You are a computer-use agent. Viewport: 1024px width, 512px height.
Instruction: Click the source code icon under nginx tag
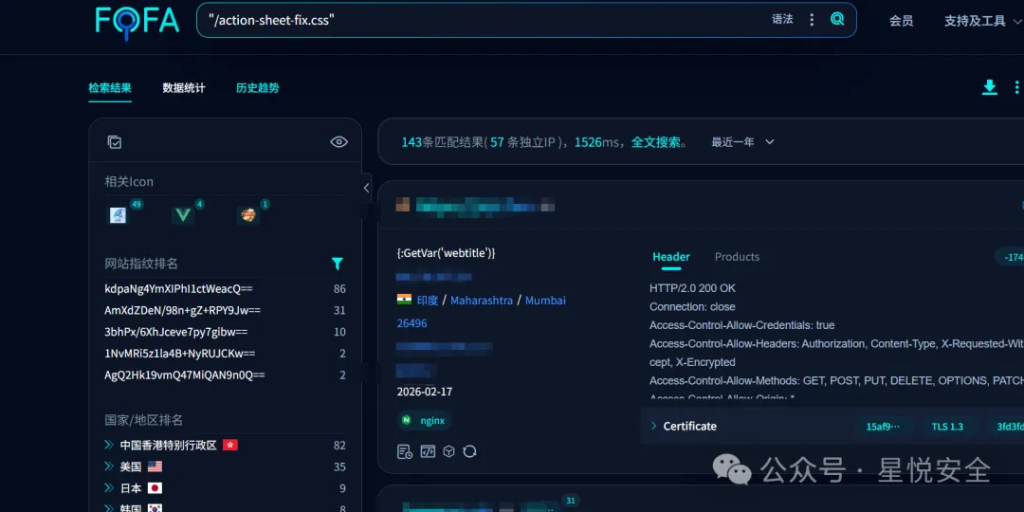point(427,451)
